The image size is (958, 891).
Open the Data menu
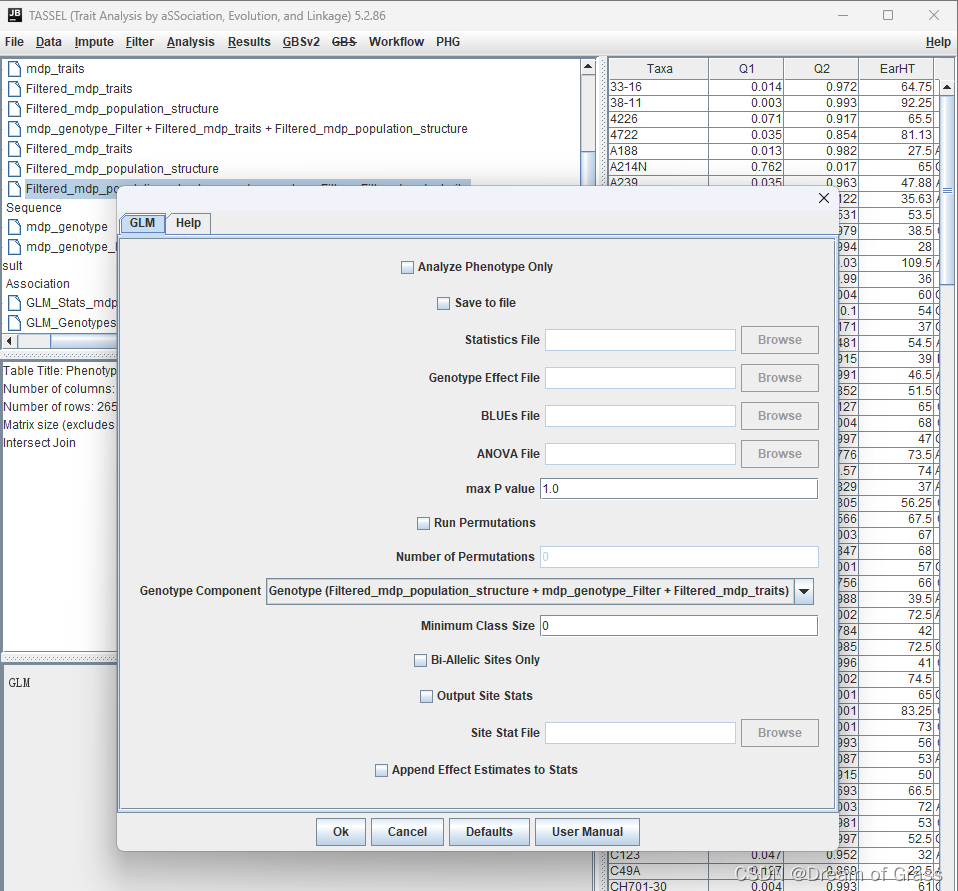49,42
